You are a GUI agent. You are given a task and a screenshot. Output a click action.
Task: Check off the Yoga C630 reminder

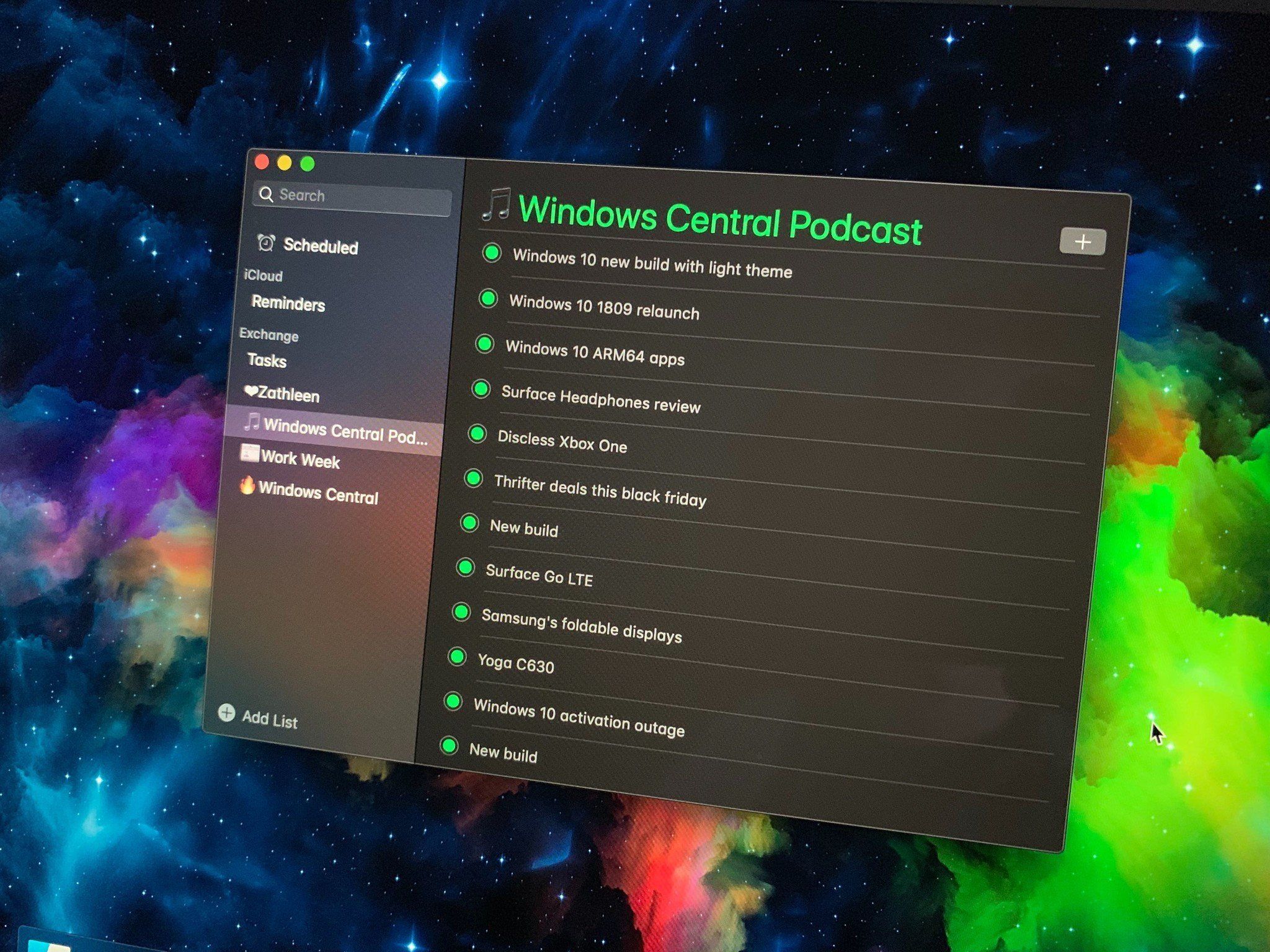(457, 656)
